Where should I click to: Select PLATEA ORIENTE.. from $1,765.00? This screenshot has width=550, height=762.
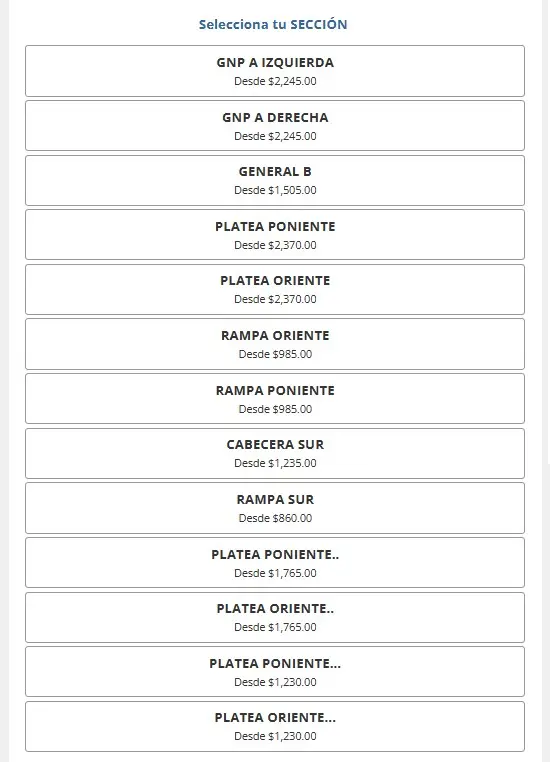pyautogui.click(x=275, y=617)
